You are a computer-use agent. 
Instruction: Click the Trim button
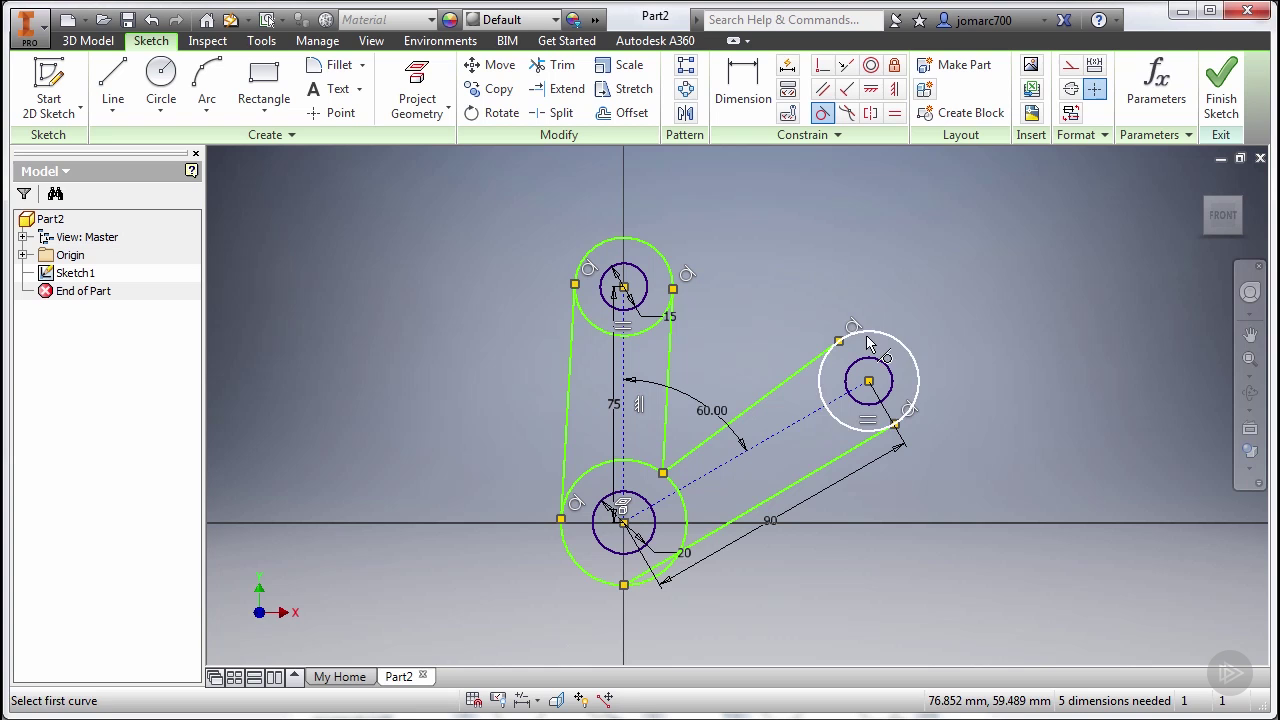pyautogui.click(x=552, y=65)
